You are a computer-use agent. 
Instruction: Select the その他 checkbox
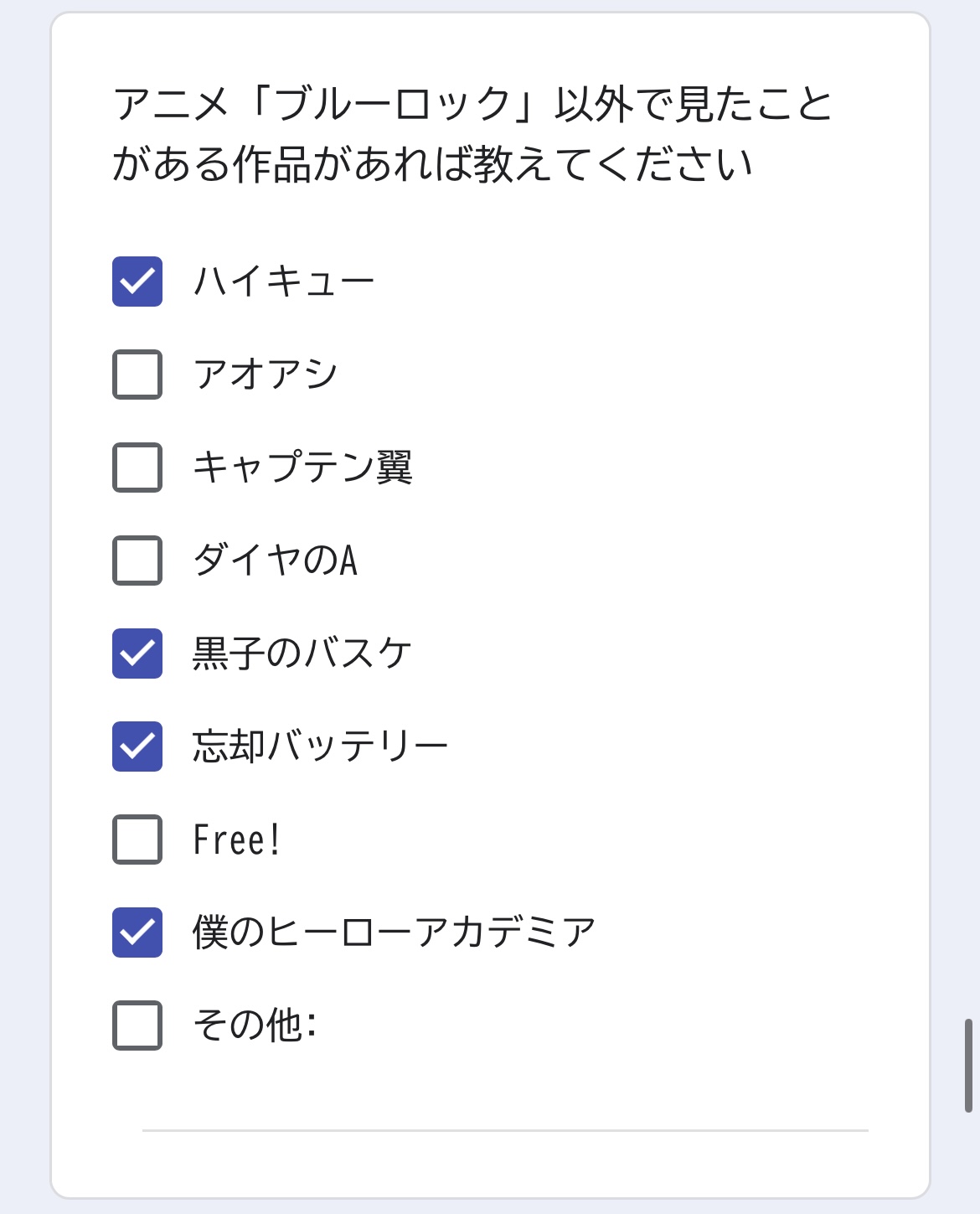pyautogui.click(x=137, y=1025)
